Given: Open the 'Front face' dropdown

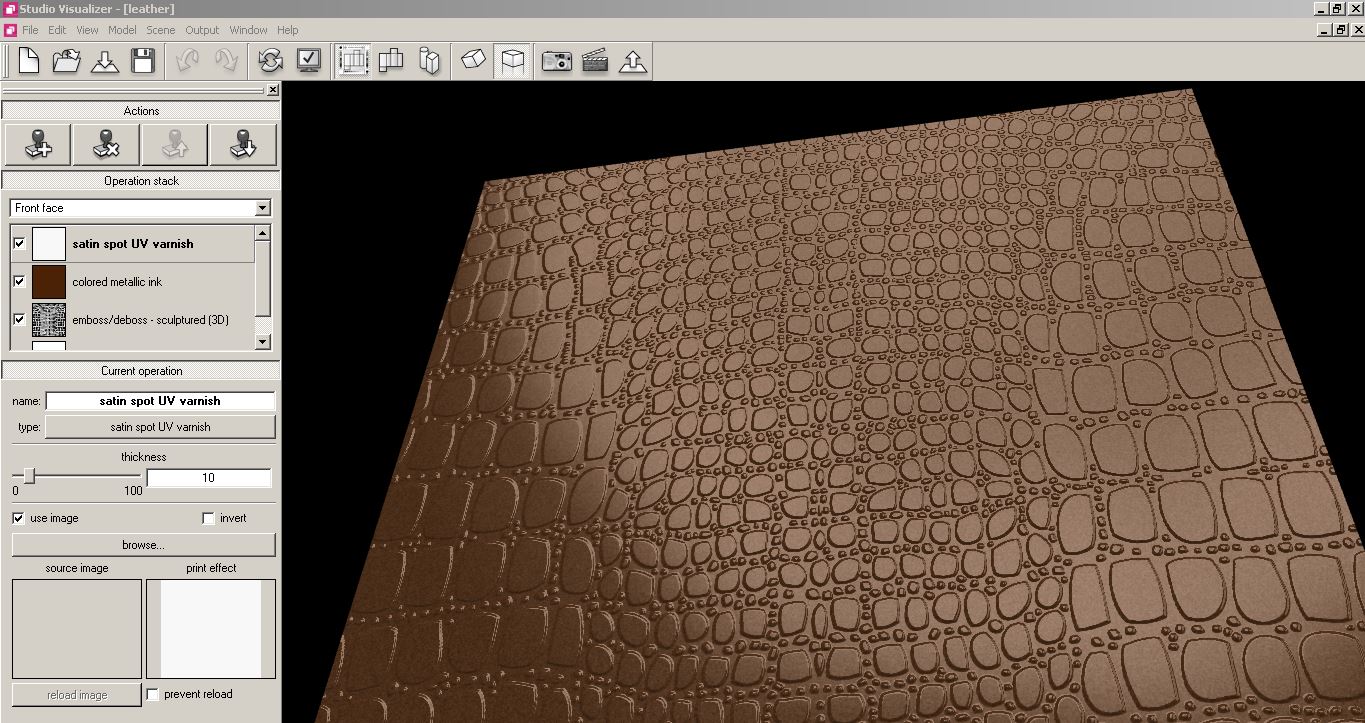Looking at the screenshot, I should click(140, 208).
